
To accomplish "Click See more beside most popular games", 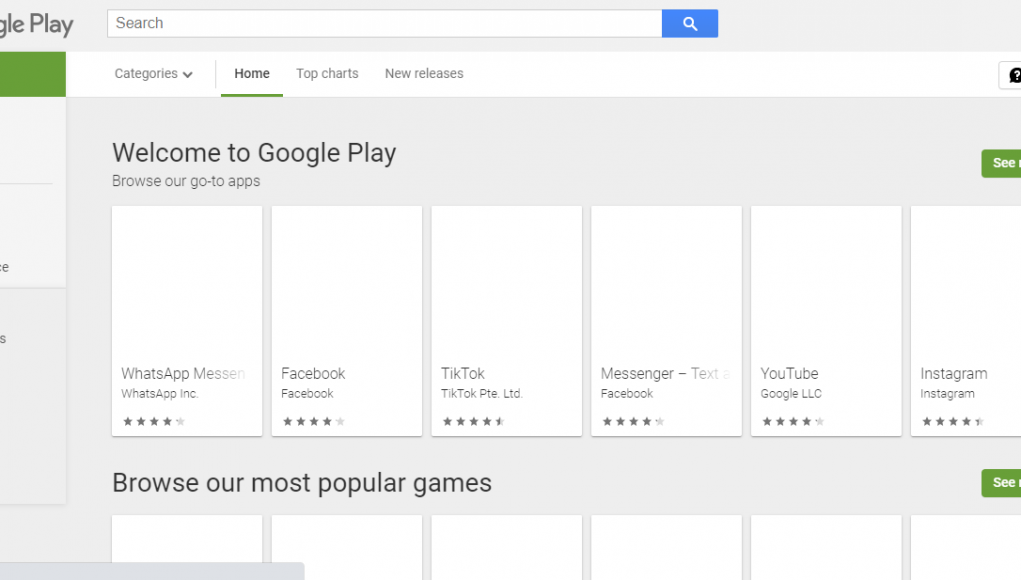I will (1002, 483).
